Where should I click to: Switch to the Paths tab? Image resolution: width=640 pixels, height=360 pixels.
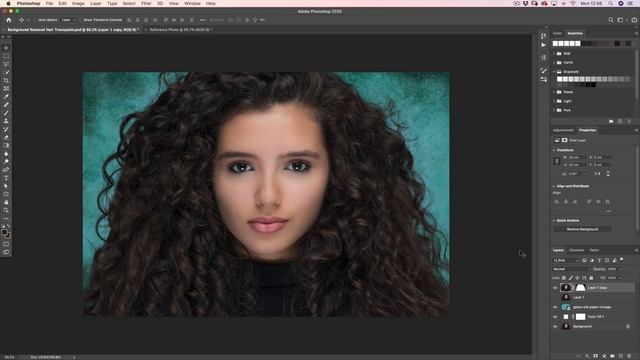coord(594,250)
